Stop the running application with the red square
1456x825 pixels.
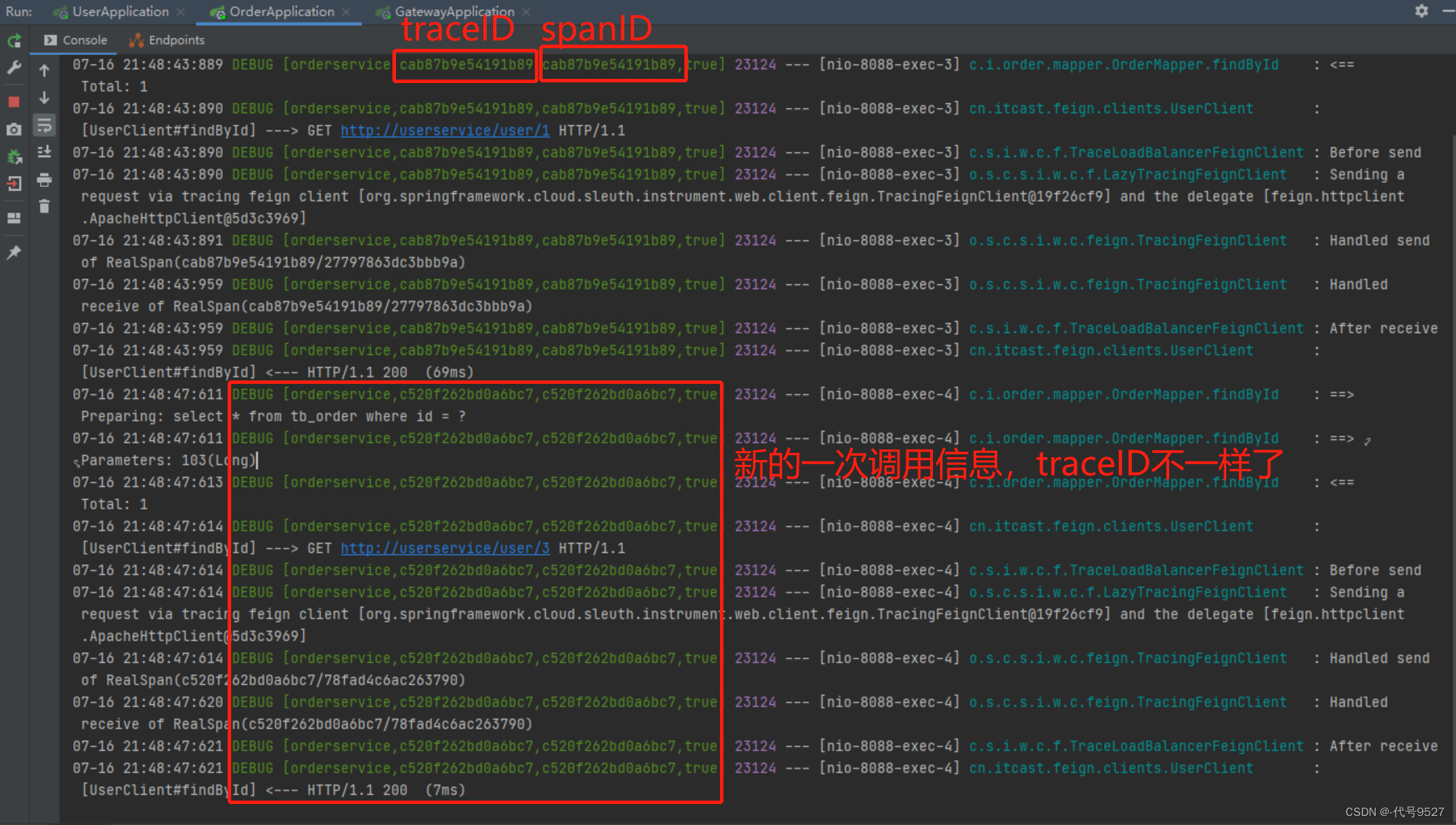pos(14,102)
